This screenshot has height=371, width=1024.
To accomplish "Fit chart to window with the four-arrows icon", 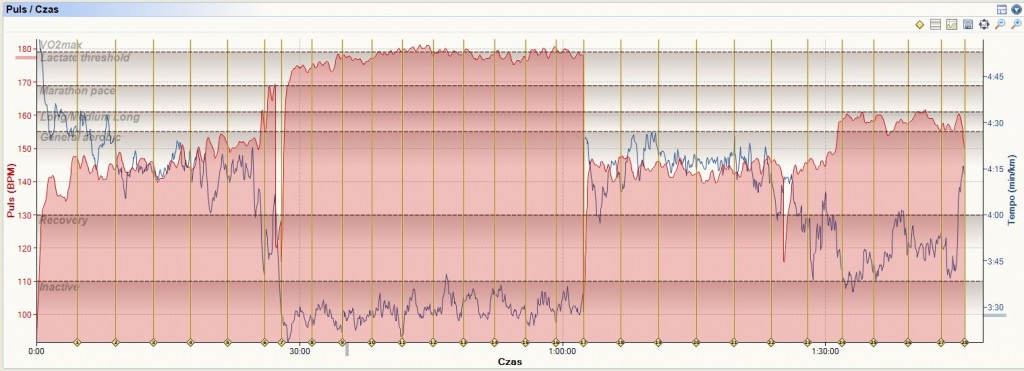I will point(984,24).
